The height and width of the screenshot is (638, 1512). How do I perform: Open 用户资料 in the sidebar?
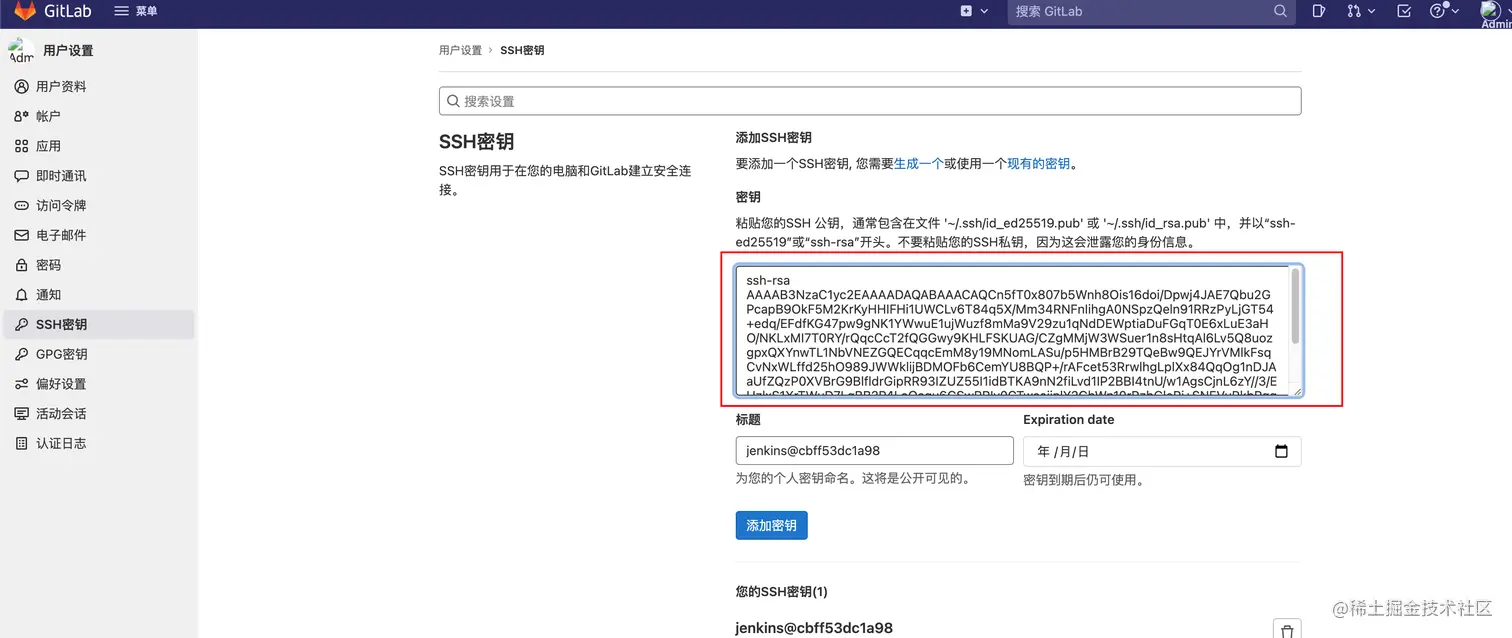[99, 87]
